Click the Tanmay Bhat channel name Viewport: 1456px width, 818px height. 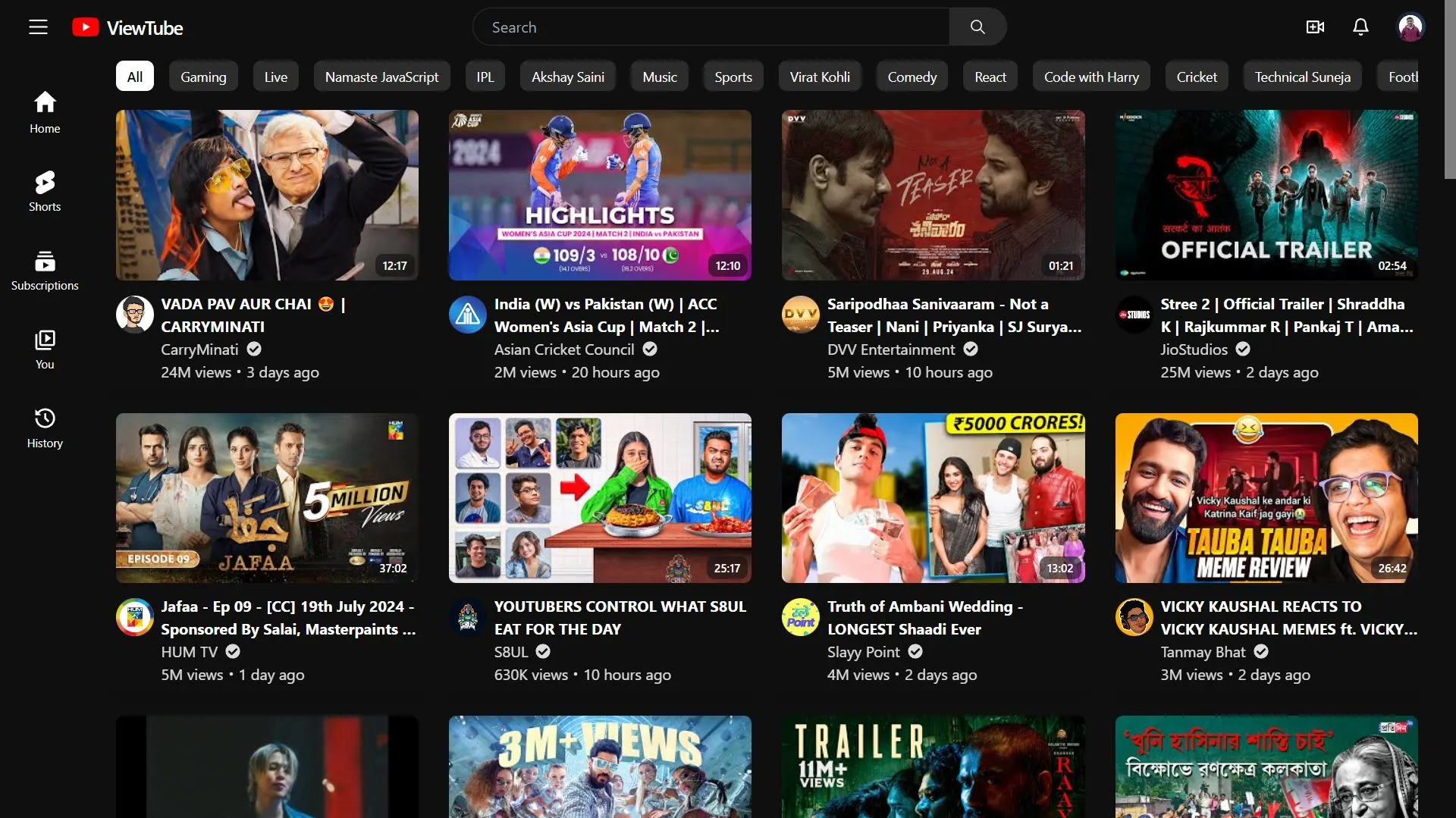(x=1203, y=652)
